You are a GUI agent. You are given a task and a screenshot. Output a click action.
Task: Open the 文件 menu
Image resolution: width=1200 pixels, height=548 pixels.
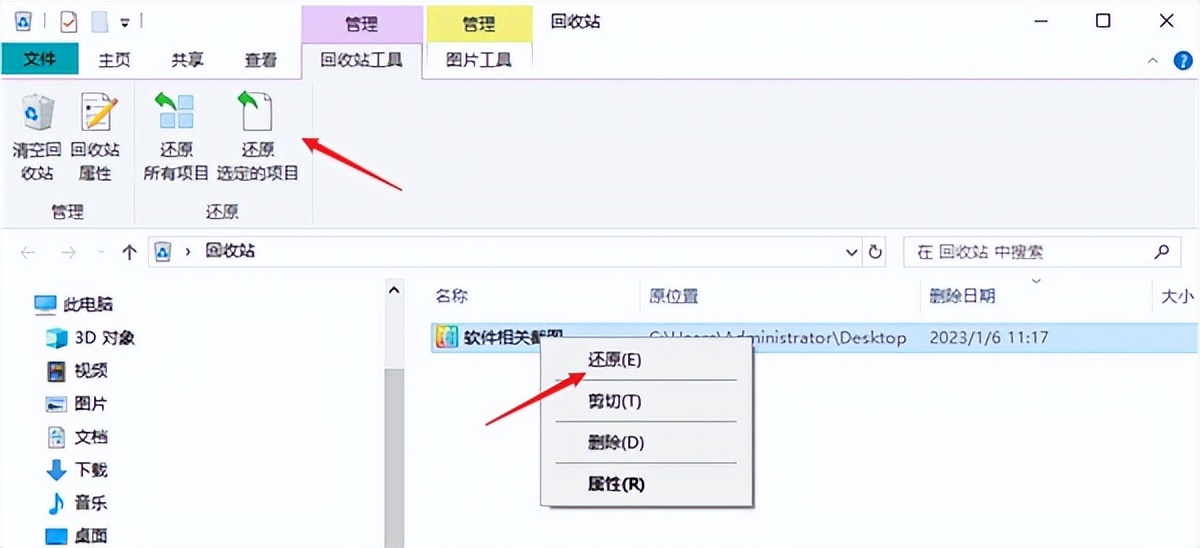tap(39, 59)
